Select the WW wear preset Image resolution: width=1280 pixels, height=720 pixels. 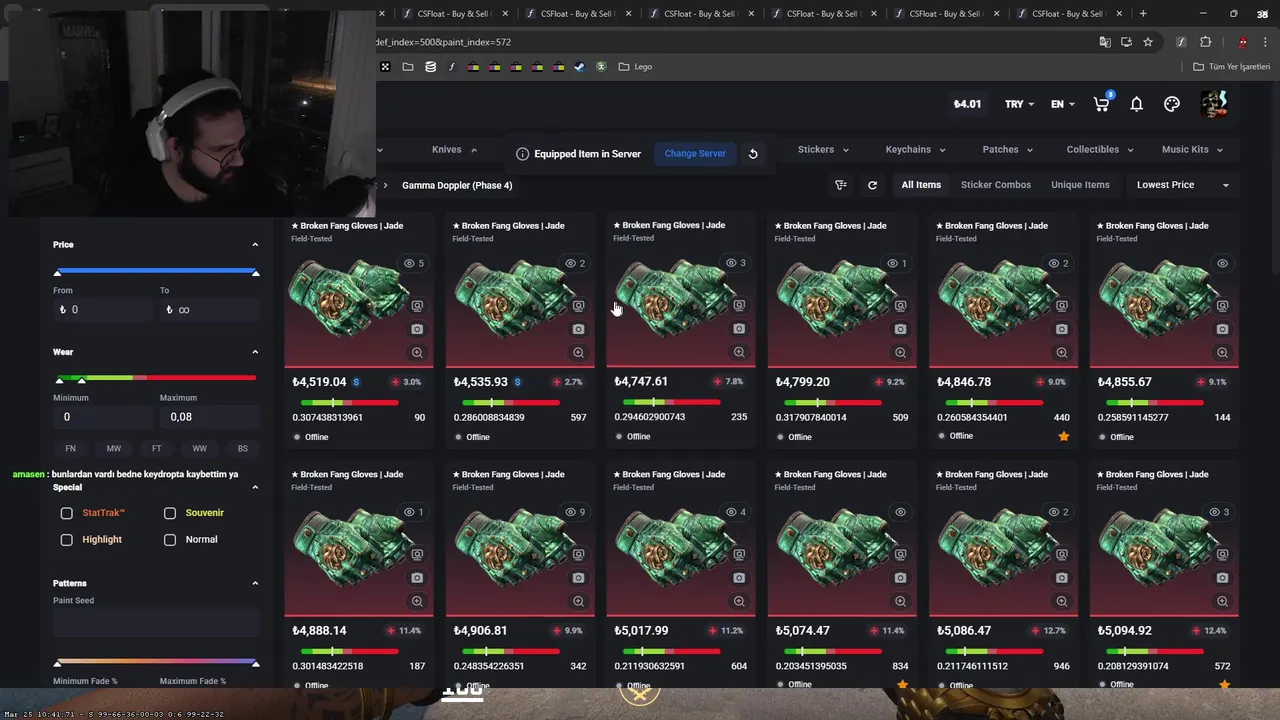click(x=200, y=449)
